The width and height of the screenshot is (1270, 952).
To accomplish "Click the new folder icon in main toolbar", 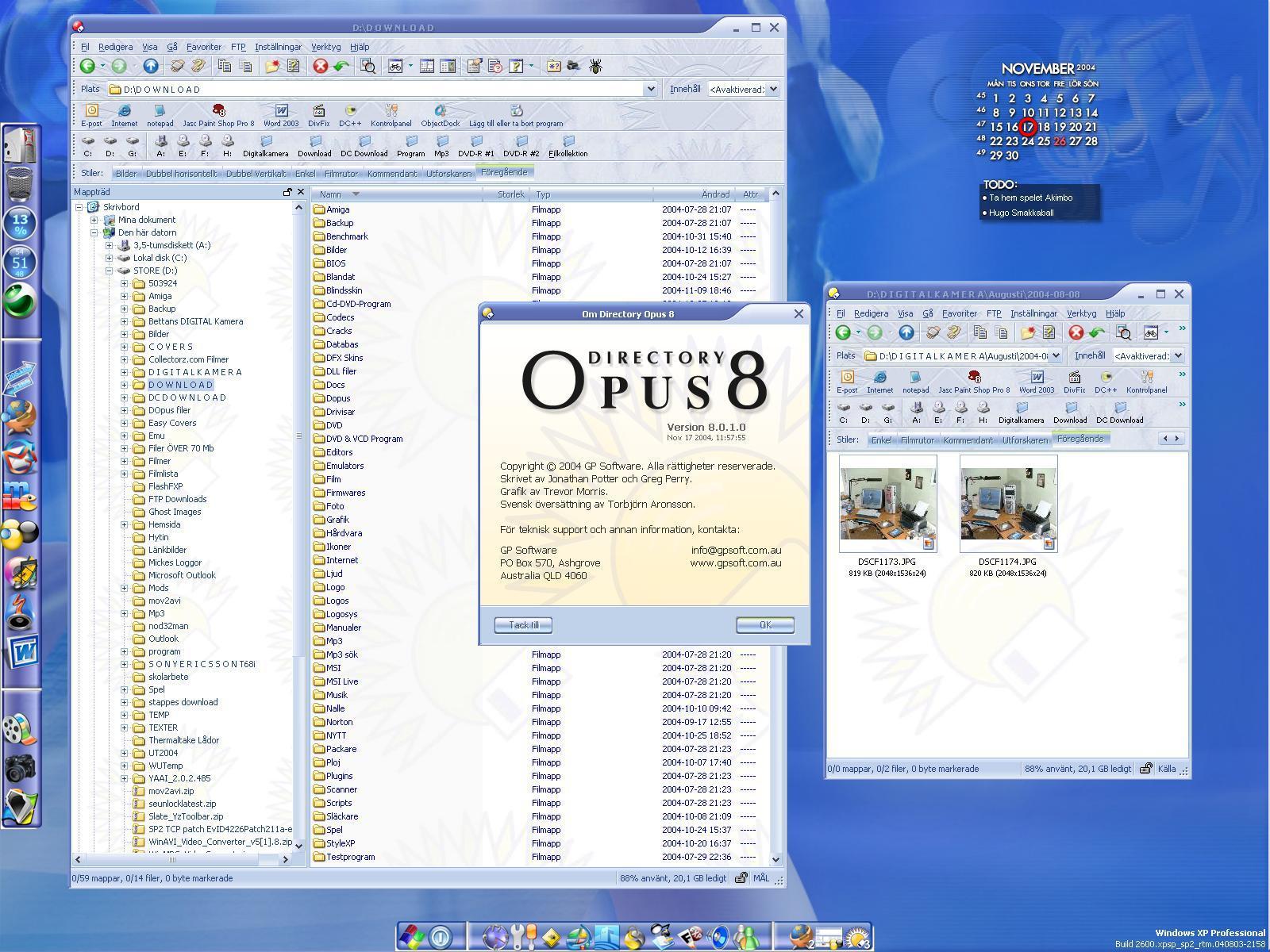I will click(x=272, y=67).
